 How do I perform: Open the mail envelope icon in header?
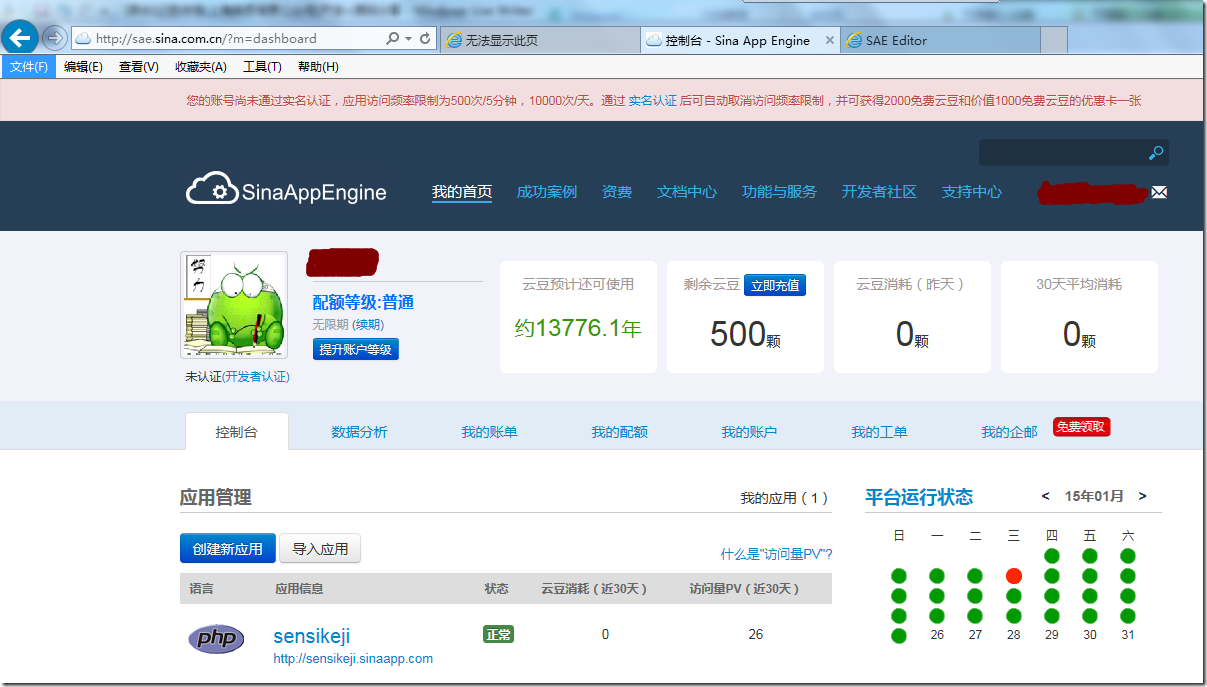click(x=1159, y=192)
